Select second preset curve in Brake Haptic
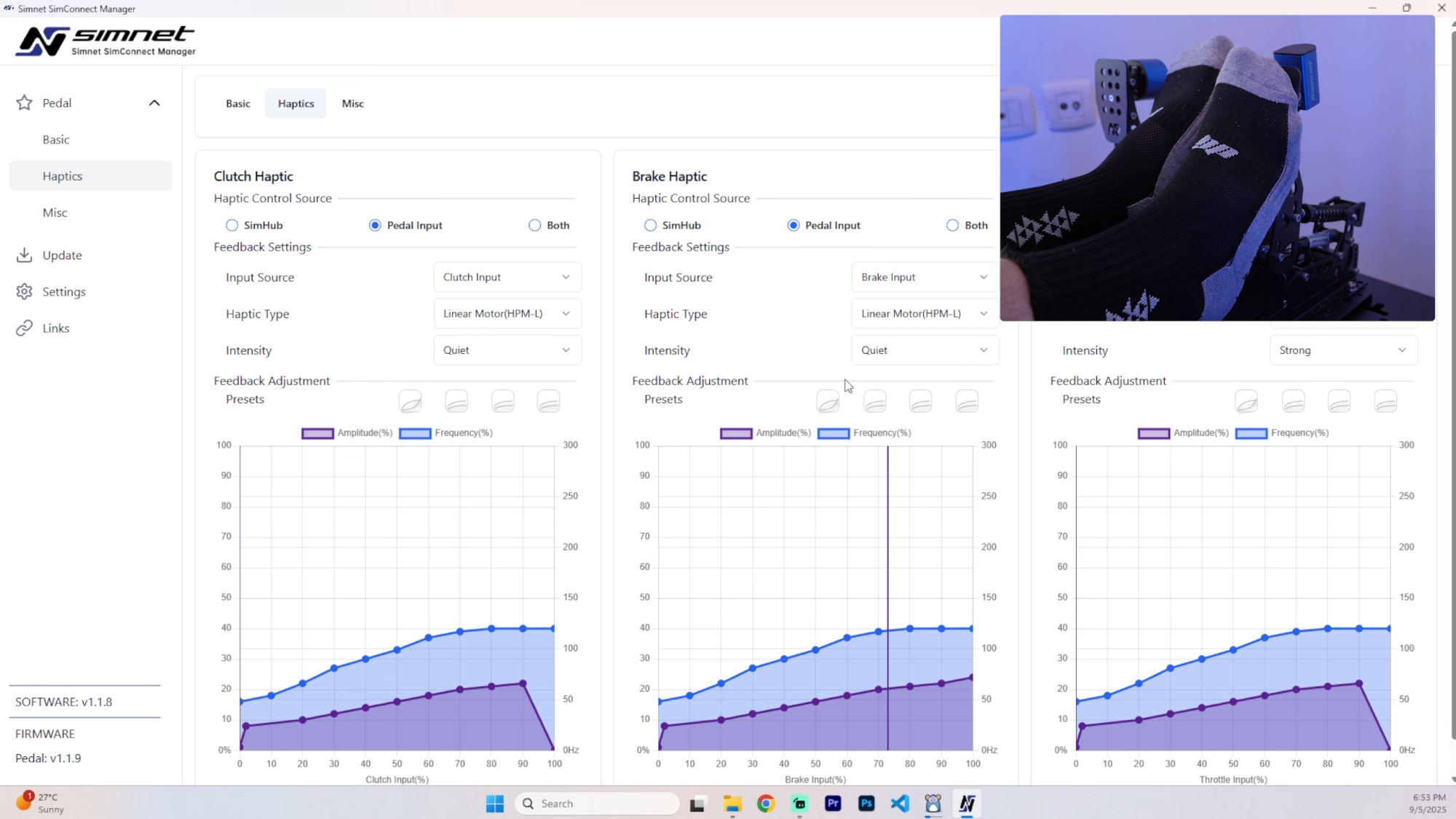Viewport: 1456px width, 819px height. (874, 401)
